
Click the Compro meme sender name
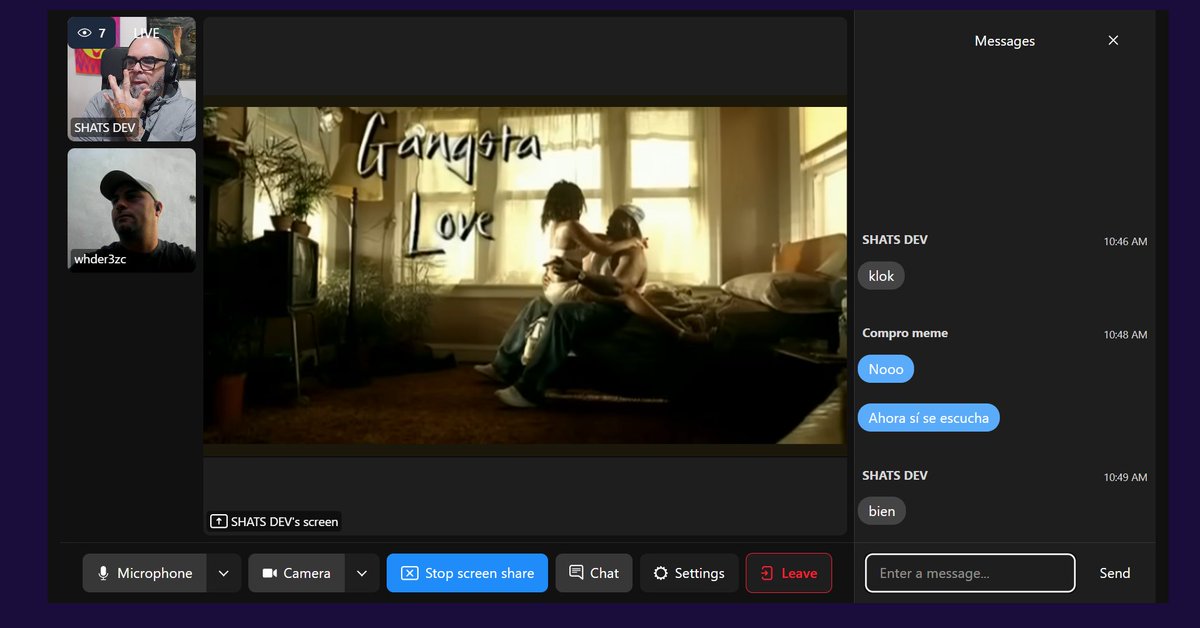(905, 333)
